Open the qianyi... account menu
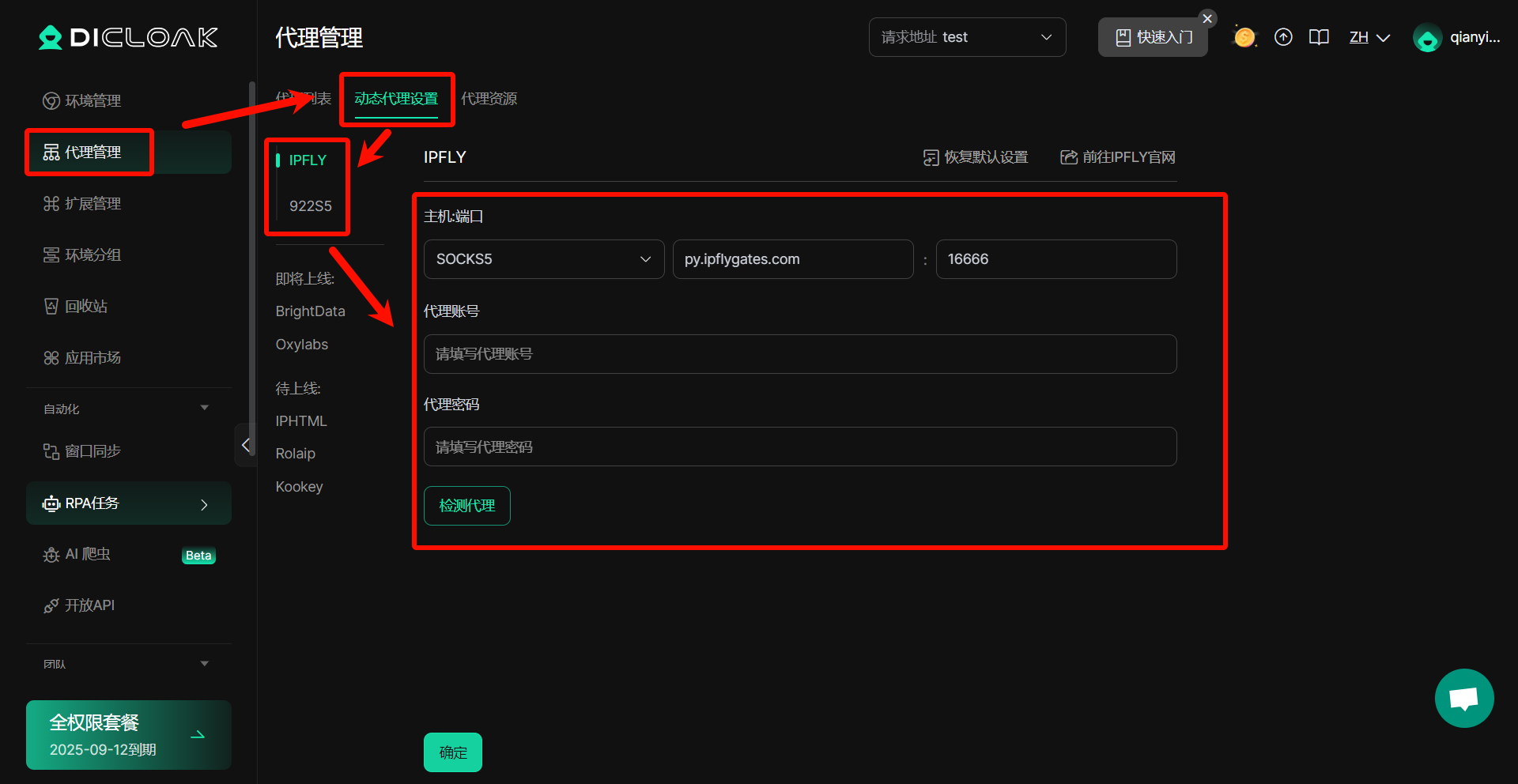The height and width of the screenshot is (784, 1518). click(1475, 37)
